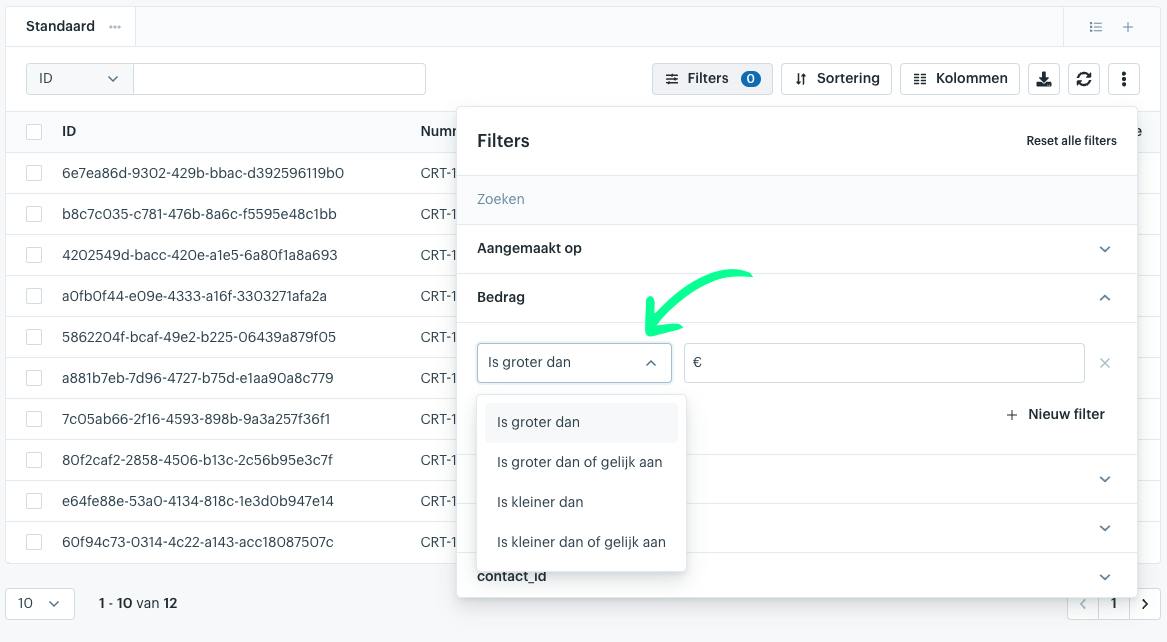Viewport: 1167px width, 642px height.
Task: Select row 6e7ea86d-9302-429b-bbac-d392596119b0 checkbox
Action: tap(34, 173)
